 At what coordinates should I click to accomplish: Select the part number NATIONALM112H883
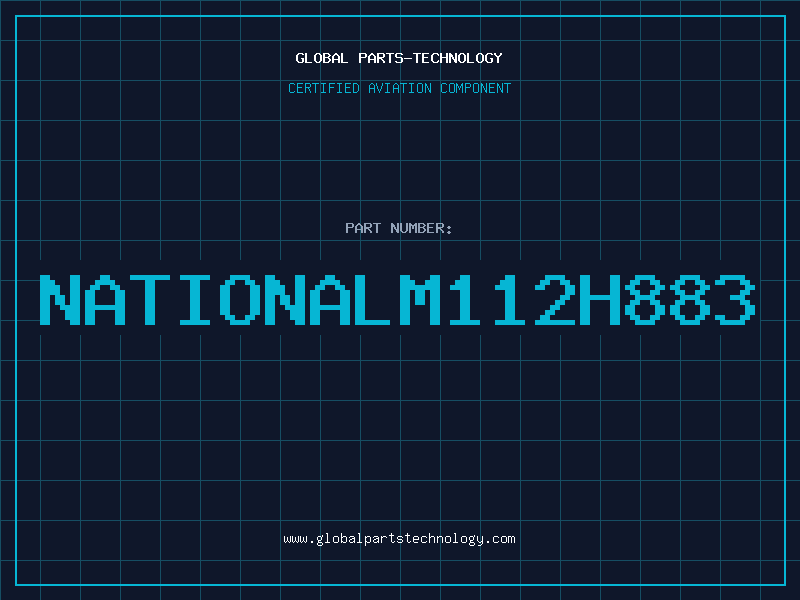coord(397,300)
